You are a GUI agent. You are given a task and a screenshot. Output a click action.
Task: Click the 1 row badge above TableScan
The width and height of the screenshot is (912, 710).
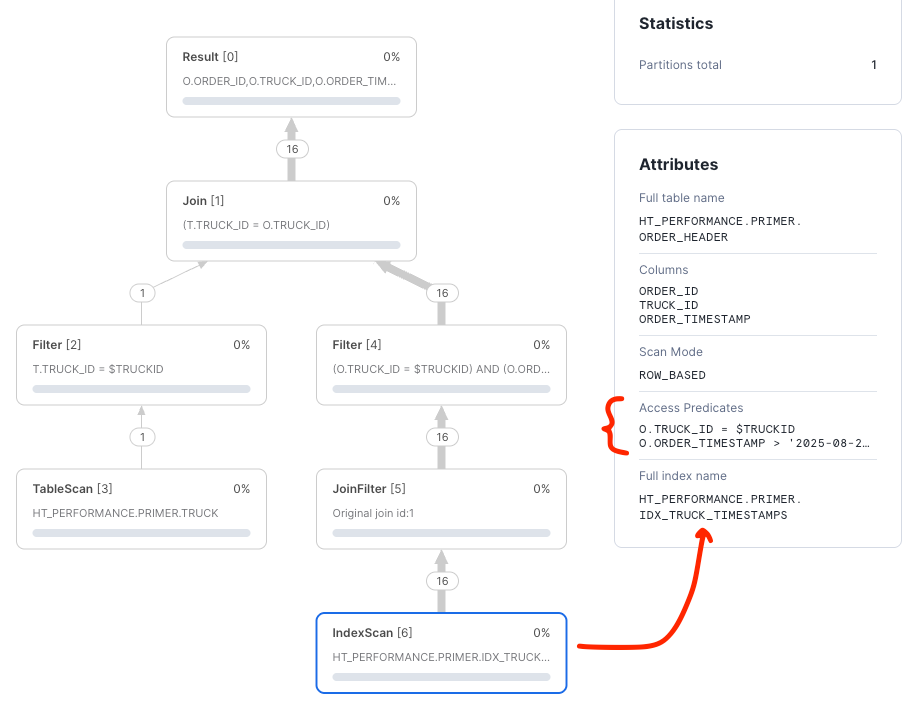click(142, 437)
